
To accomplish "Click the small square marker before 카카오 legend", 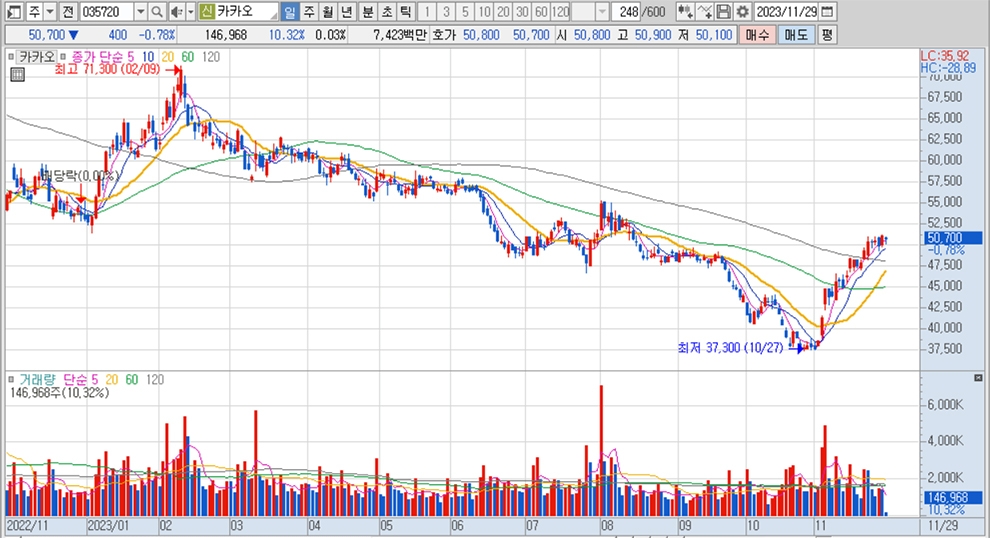I will click(11, 57).
